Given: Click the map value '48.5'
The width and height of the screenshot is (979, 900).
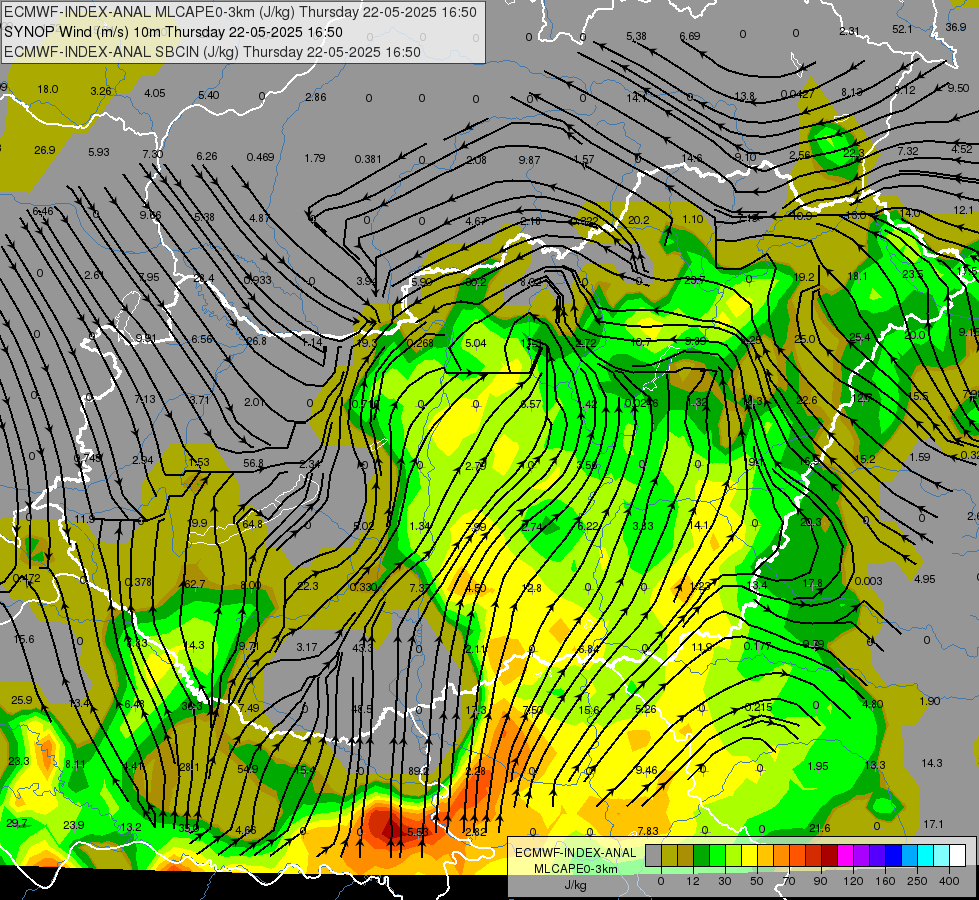Looking at the screenshot, I should click(362, 709).
